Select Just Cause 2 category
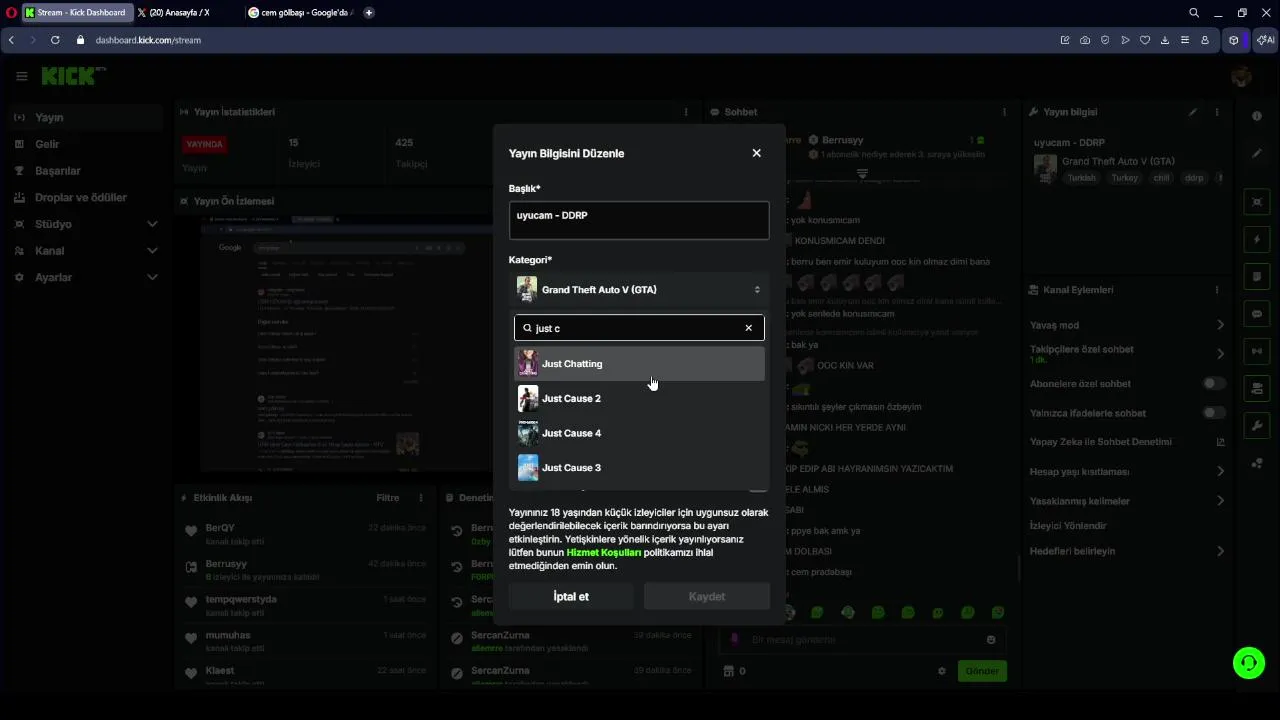This screenshot has width=1280, height=720. (x=639, y=398)
